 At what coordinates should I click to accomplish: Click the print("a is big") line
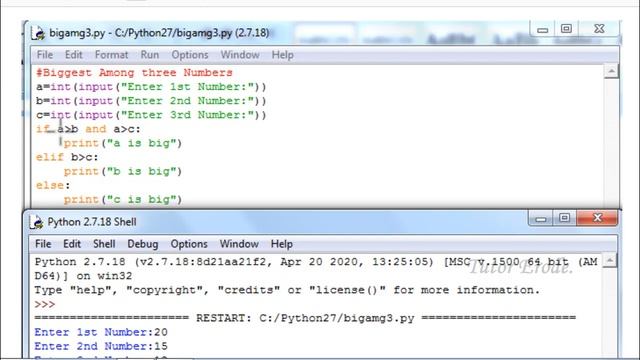(x=122, y=143)
